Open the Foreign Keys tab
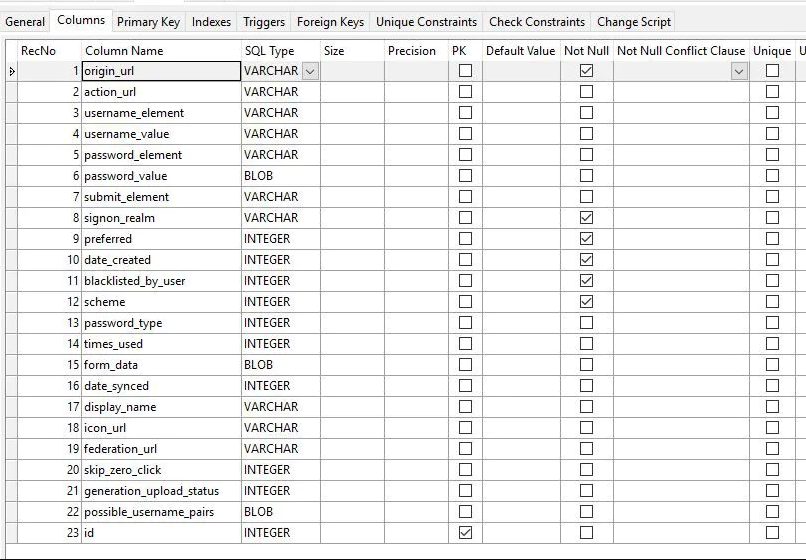This screenshot has height=560, width=806. 330,21
